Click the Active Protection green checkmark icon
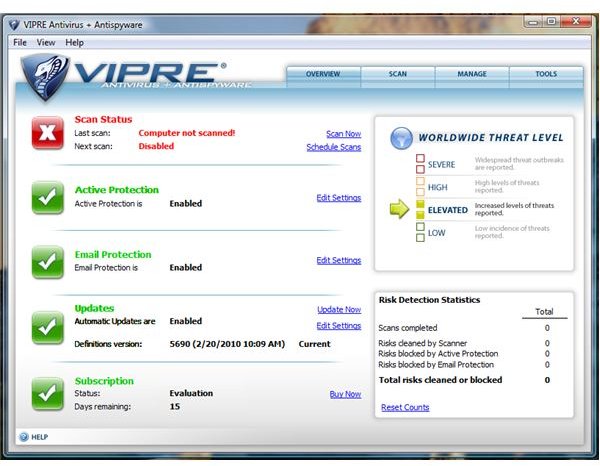 [47, 197]
